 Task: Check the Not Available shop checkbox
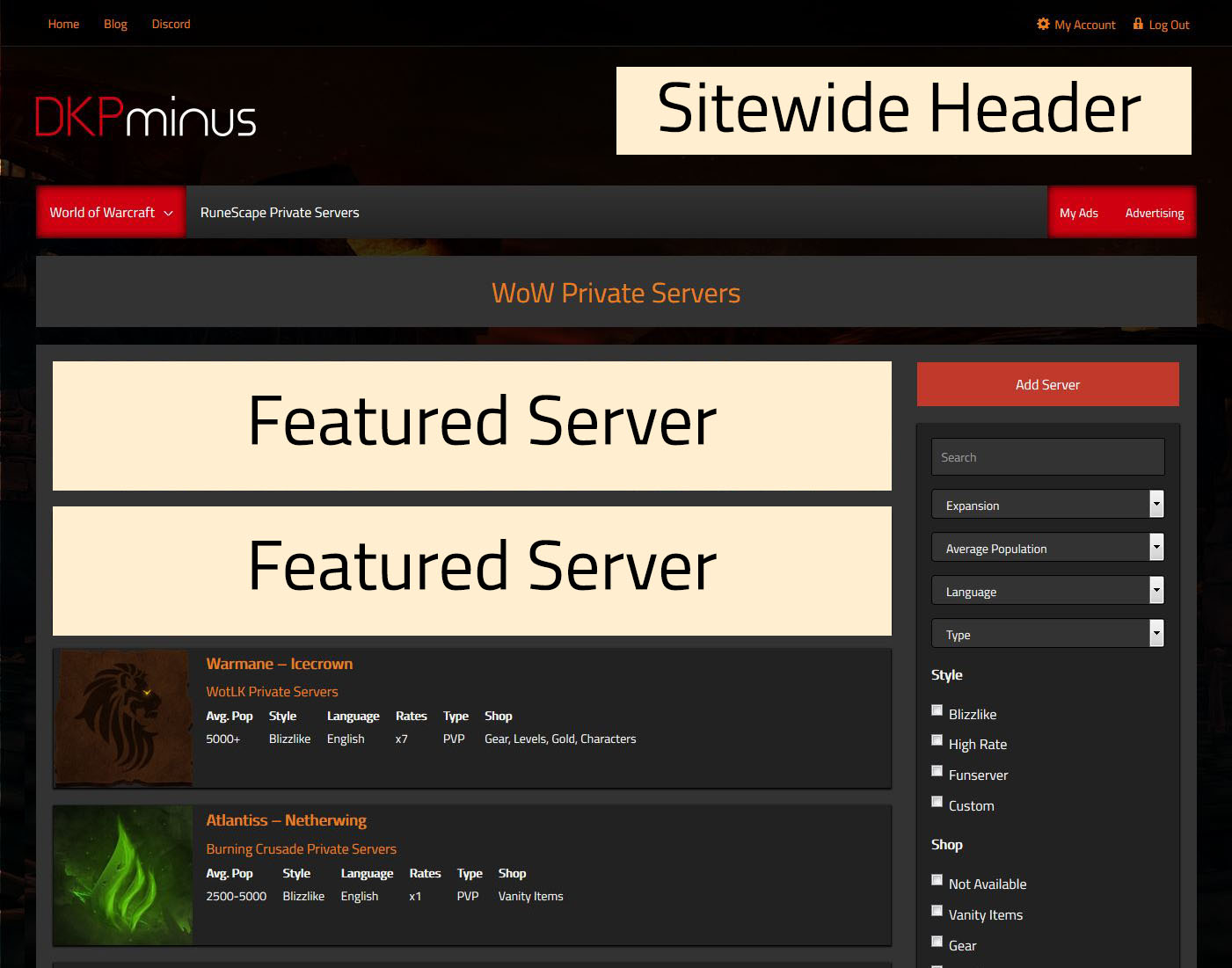pos(937,880)
